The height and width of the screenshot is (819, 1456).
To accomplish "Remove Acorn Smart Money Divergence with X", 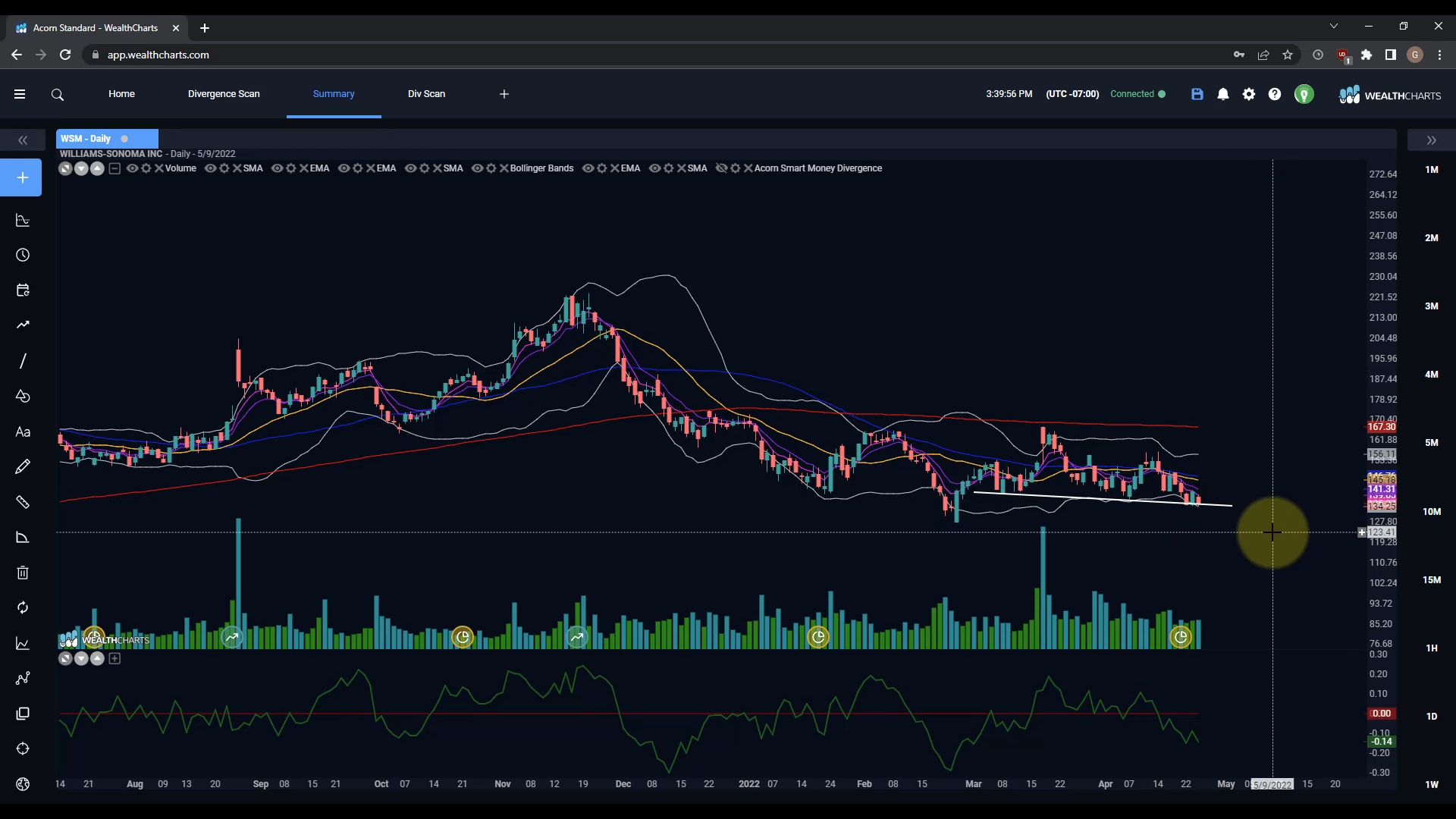I will [748, 168].
